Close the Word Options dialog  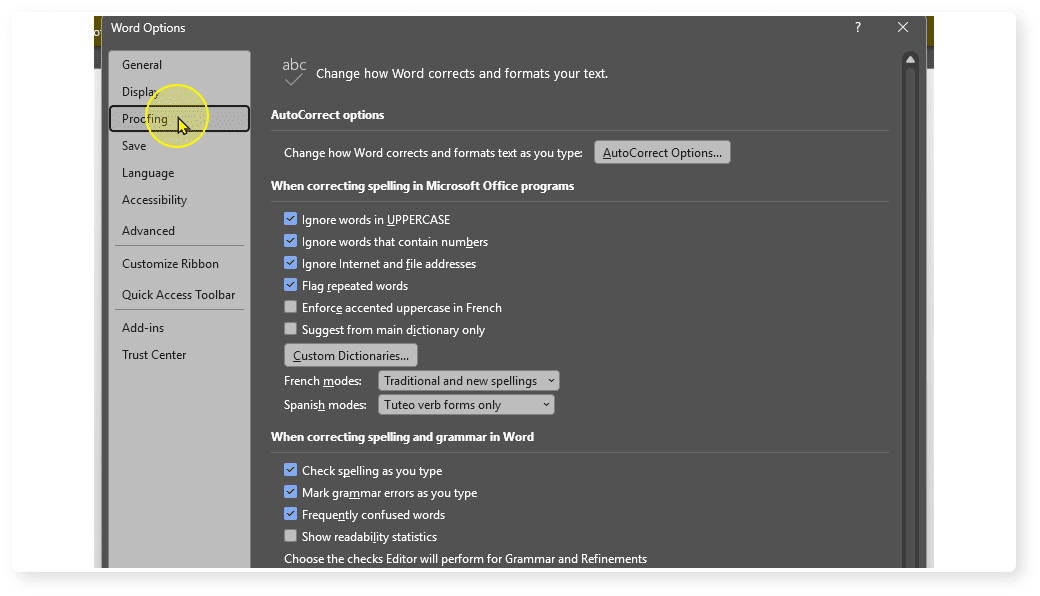(903, 27)
